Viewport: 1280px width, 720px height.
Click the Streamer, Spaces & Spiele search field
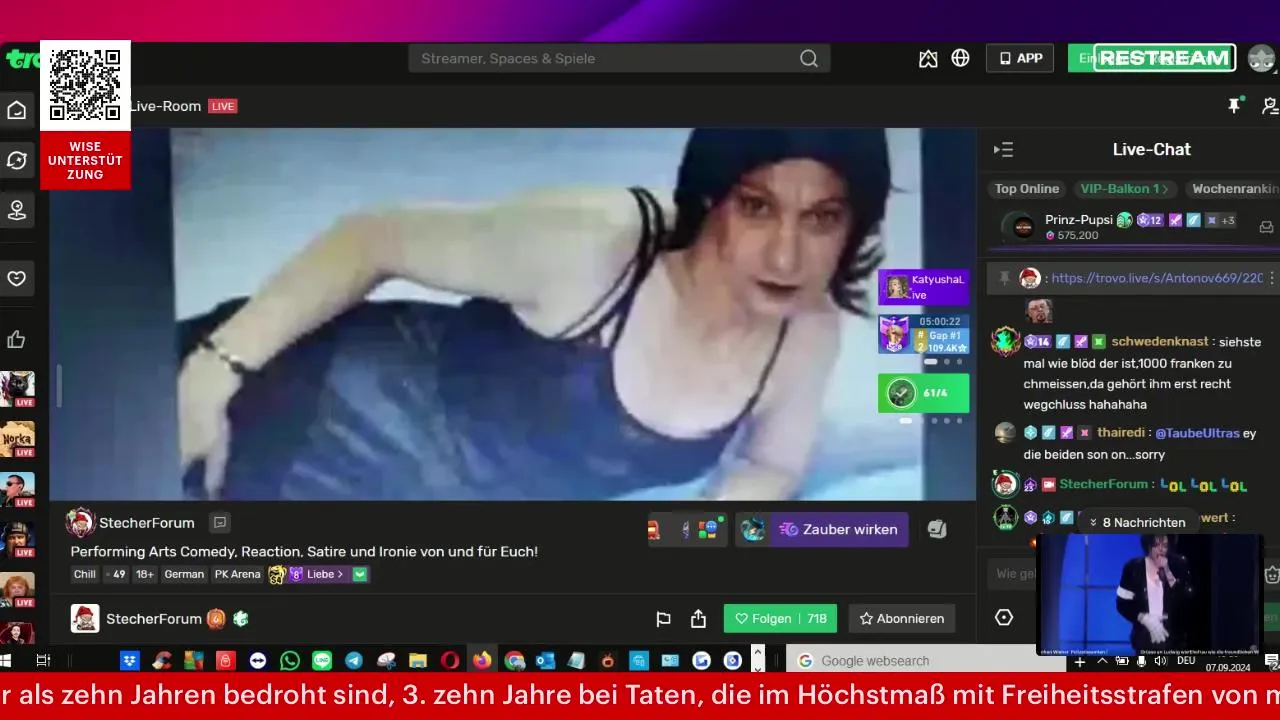pos(619,58)
